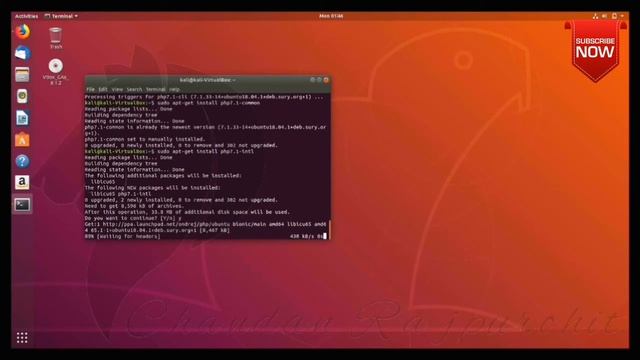Click the Terminal window title bar

coord(208,80)
